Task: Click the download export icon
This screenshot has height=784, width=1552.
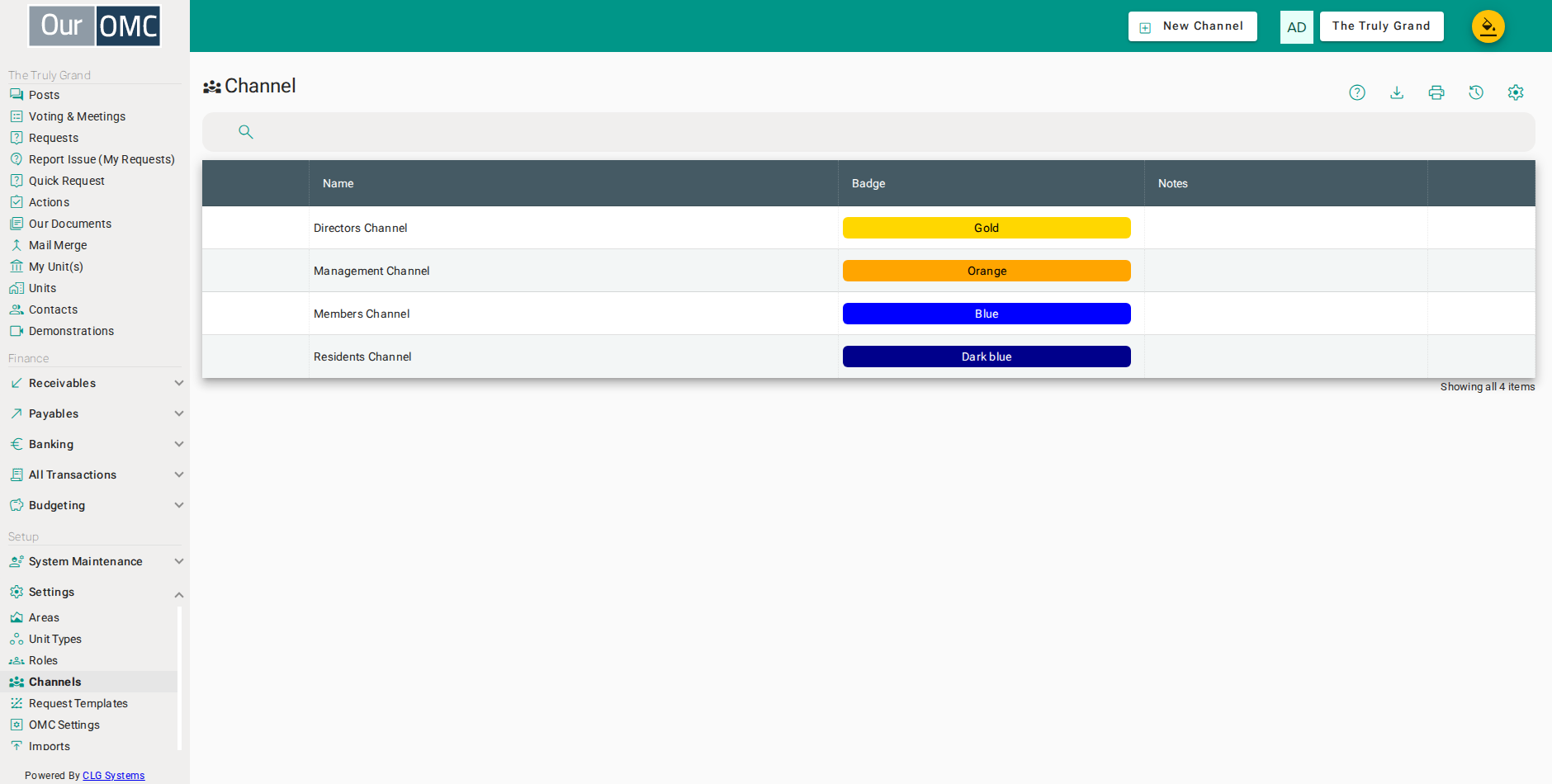Action: click(x=1397, y=92)
